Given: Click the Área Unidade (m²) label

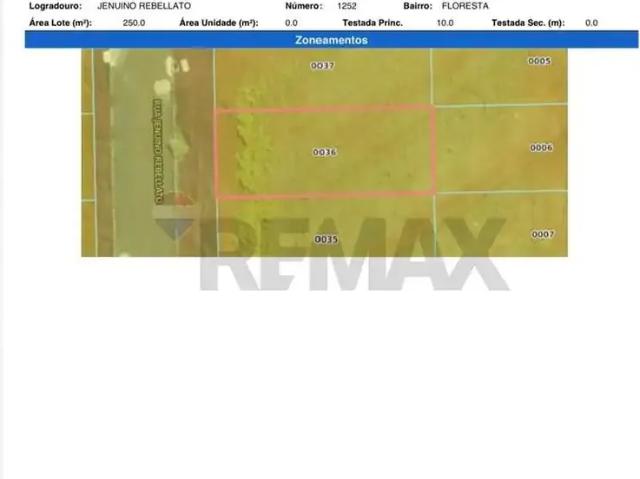Looking at the screenshot, I should [219, 23].
